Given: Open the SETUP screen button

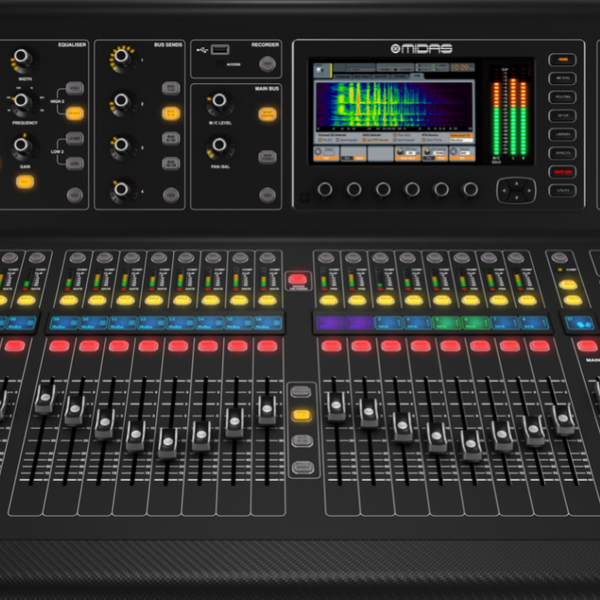Looking at the screenshot, I should pos(562,116).
